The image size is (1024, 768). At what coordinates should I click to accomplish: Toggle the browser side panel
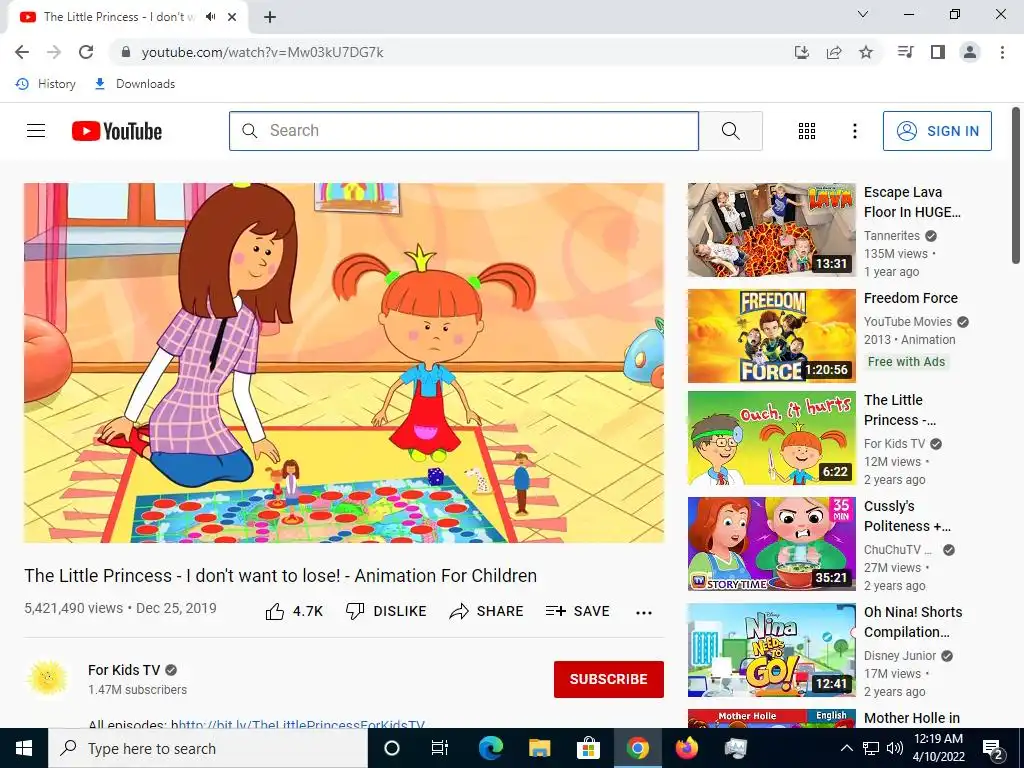[938, 52]
